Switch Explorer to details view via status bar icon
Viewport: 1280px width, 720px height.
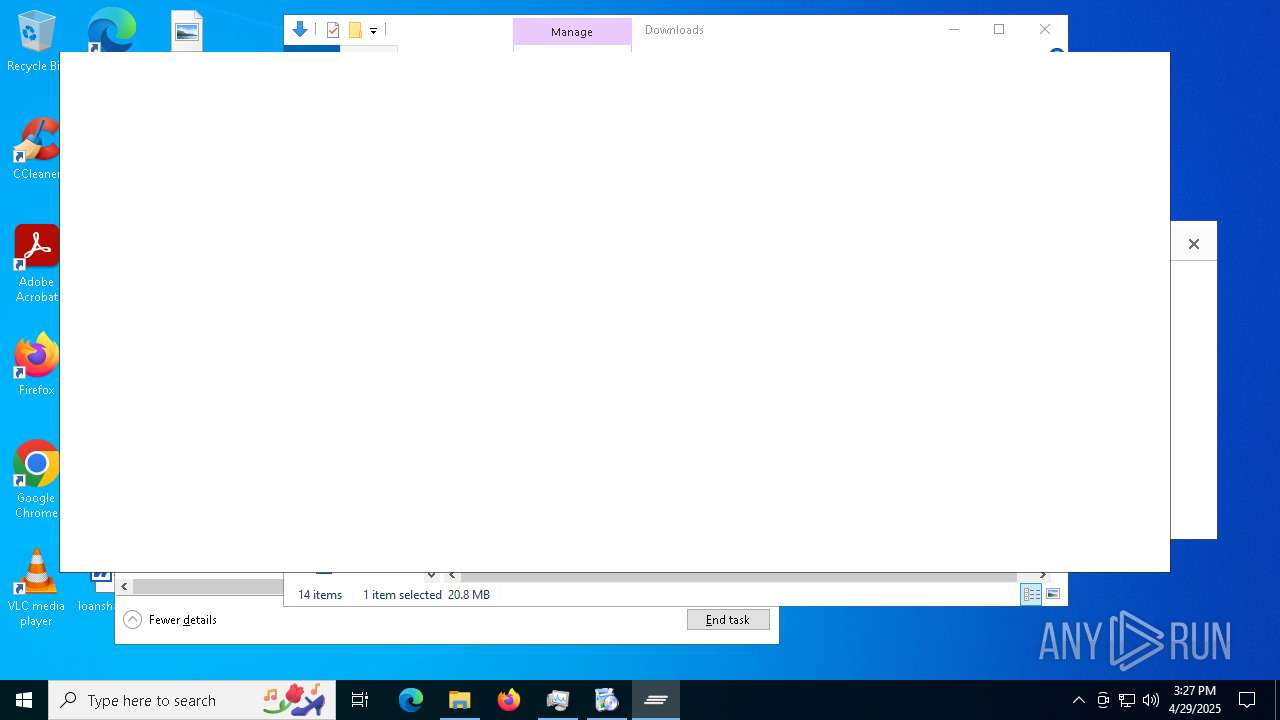1031,594
